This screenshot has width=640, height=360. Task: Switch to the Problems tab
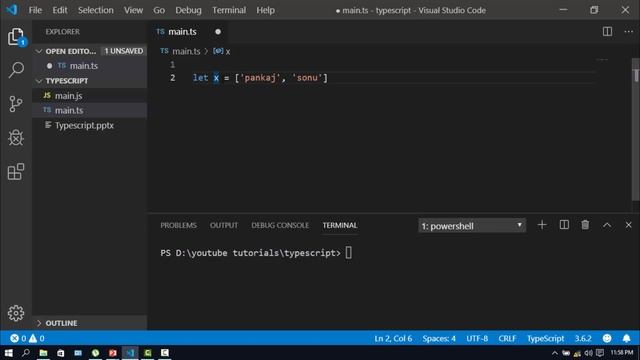178,225
